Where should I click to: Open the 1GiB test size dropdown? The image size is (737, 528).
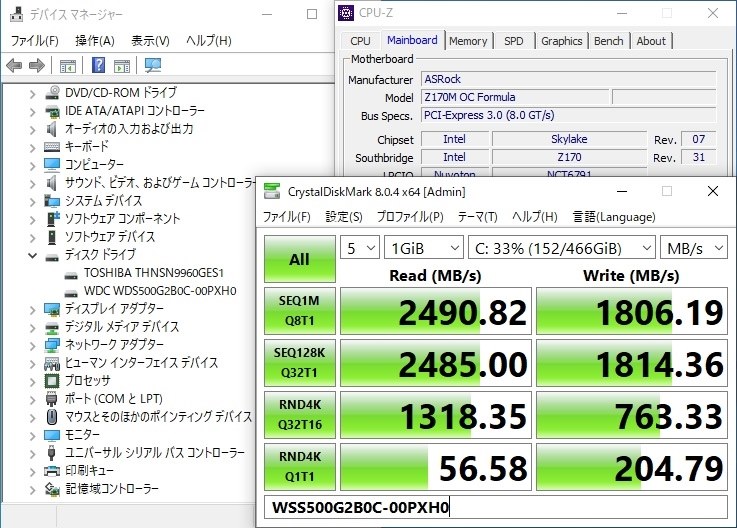(x=423, y=248)
